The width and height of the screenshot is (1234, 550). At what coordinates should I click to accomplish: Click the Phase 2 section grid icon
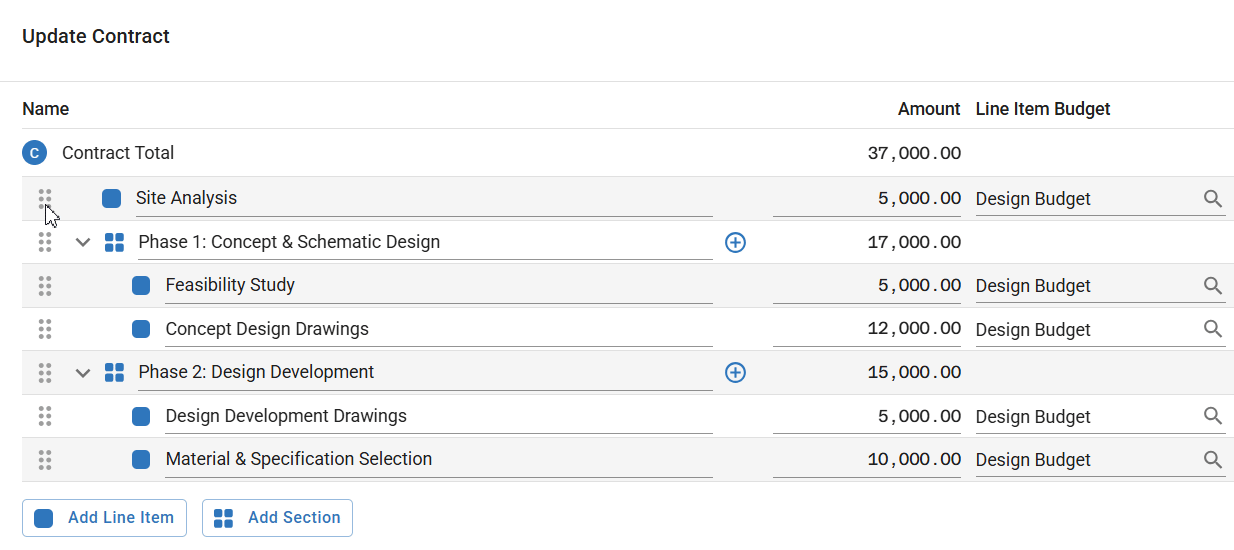pyautogui.click(x=115, y=373)
